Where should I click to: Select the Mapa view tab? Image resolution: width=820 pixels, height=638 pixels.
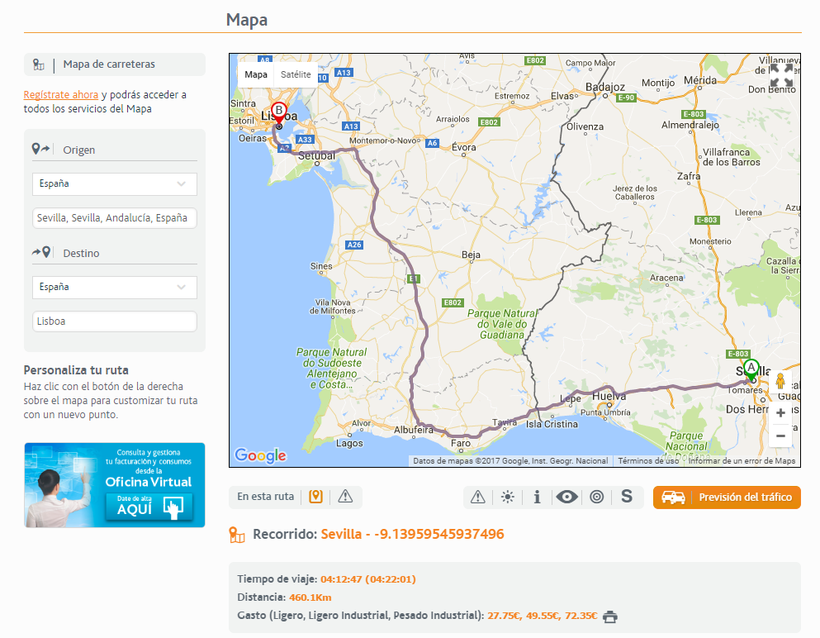(256, 75)
